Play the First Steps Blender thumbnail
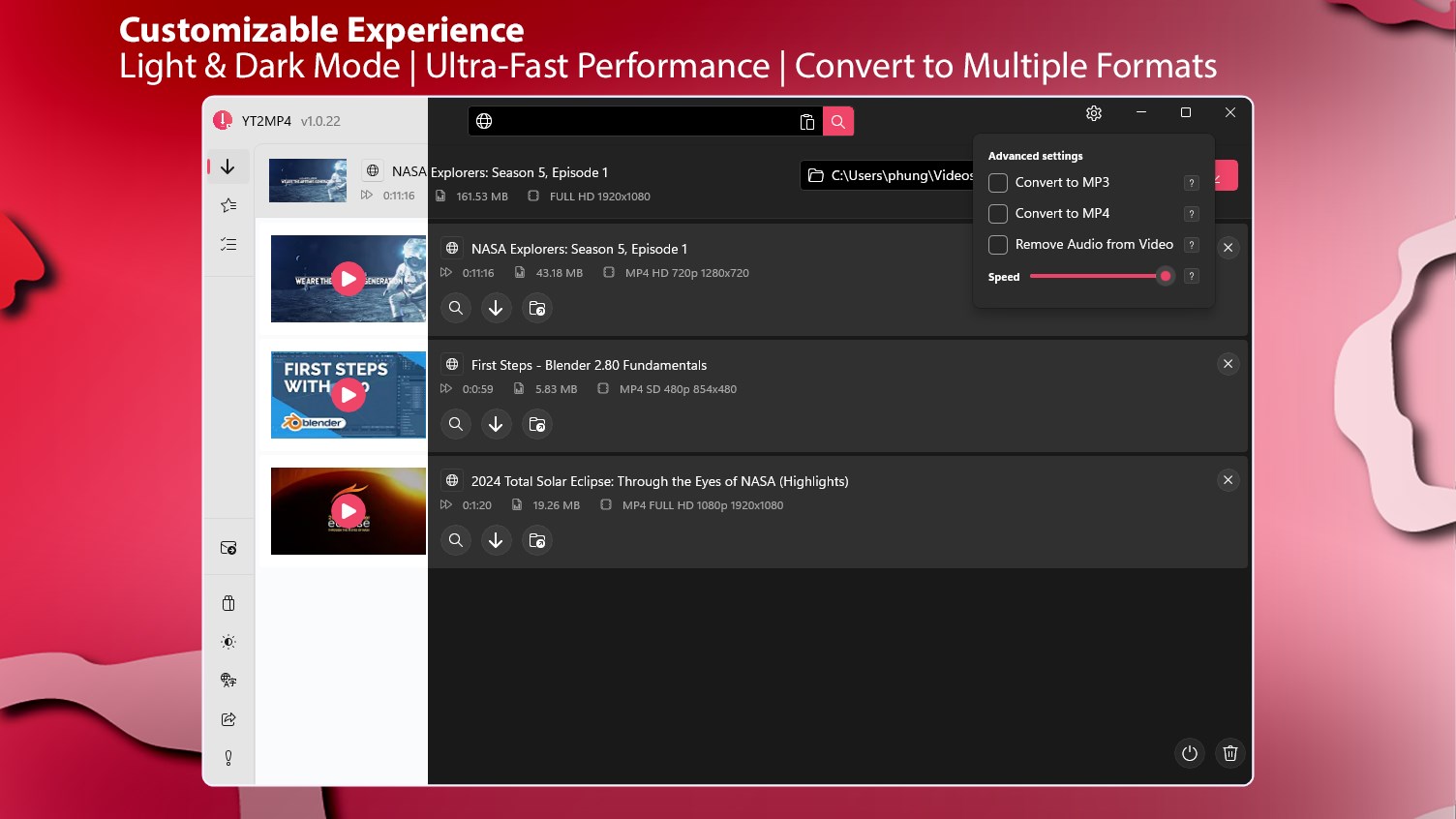Screen dimensions: 1456x819 [x=349, y=395]
